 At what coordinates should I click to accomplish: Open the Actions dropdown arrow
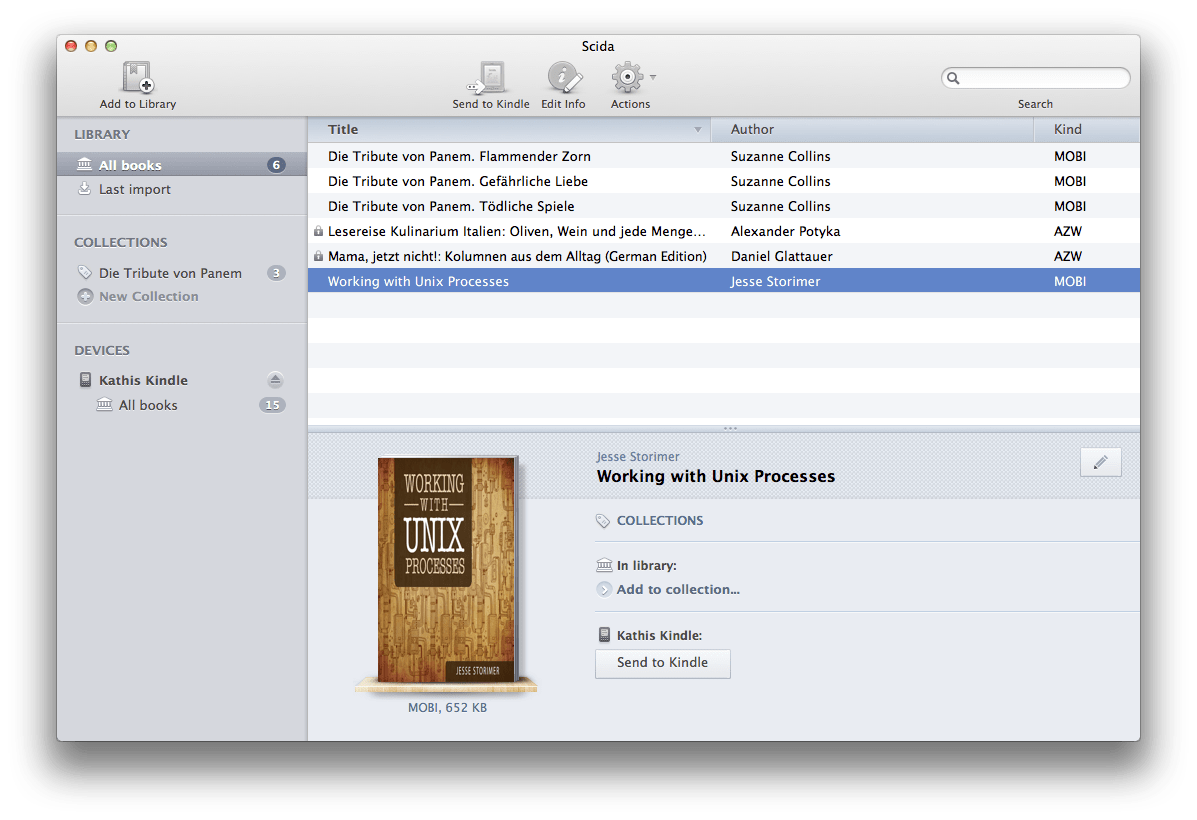[x=655, y=79]
